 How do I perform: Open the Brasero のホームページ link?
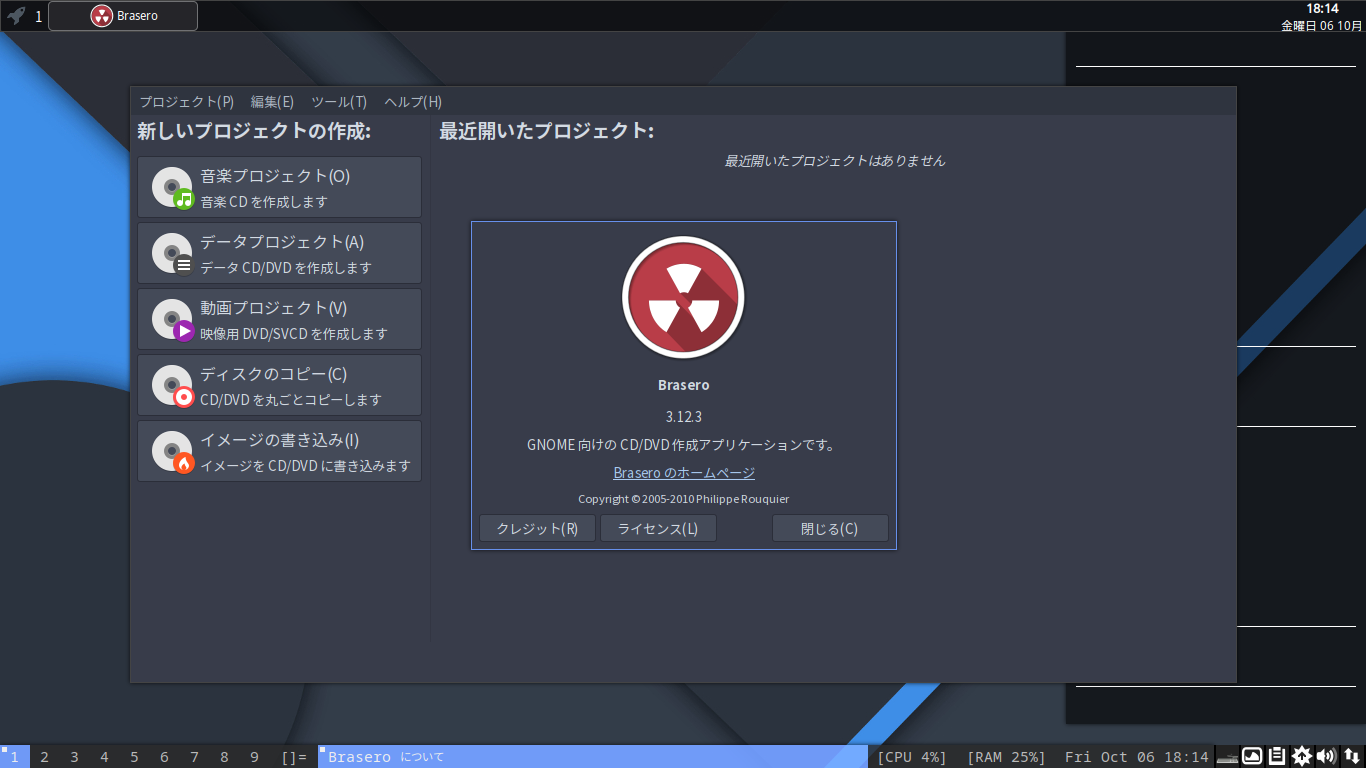click(684, 473)
